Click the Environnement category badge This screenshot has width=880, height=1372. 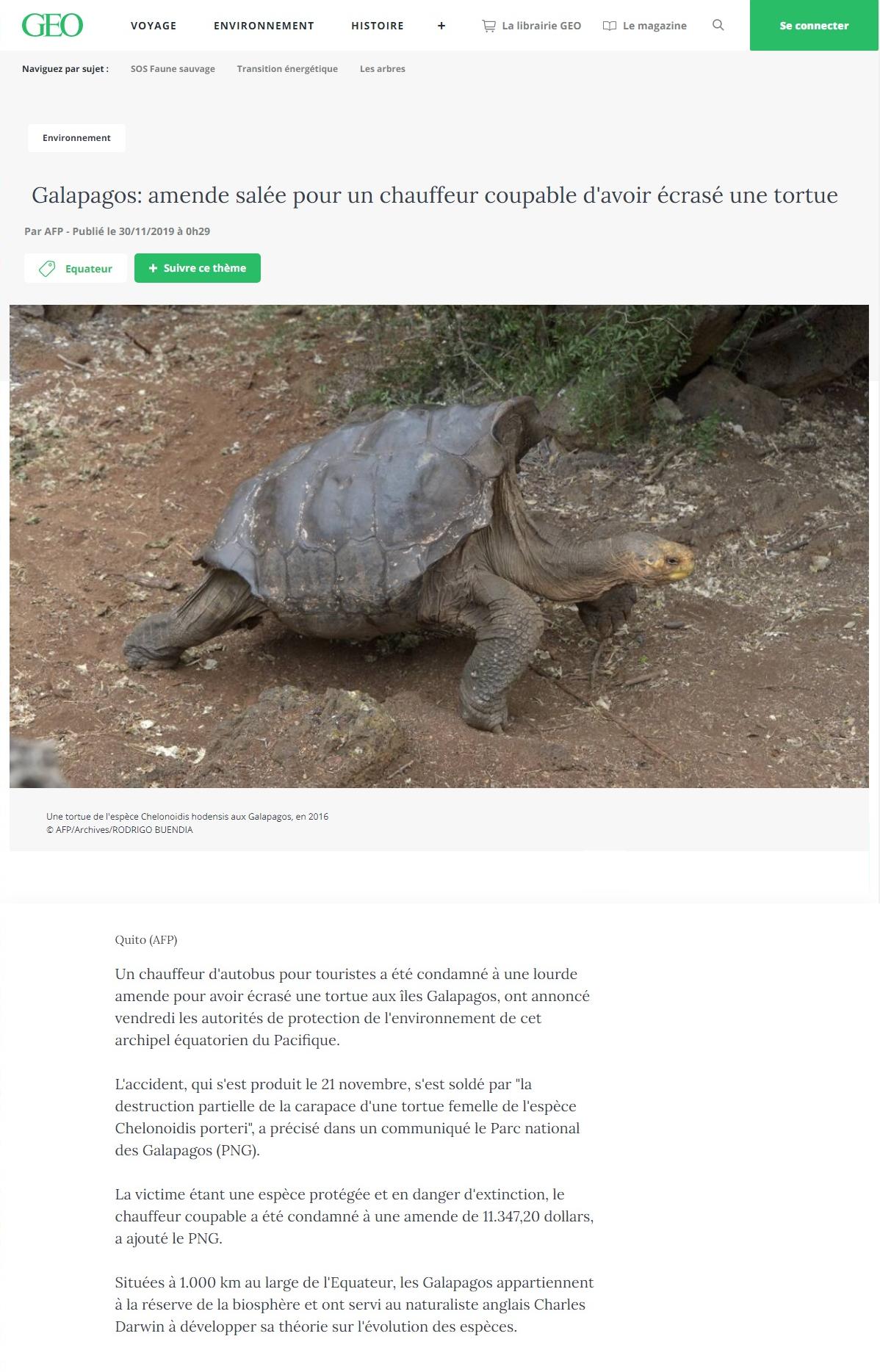point(76,138)
